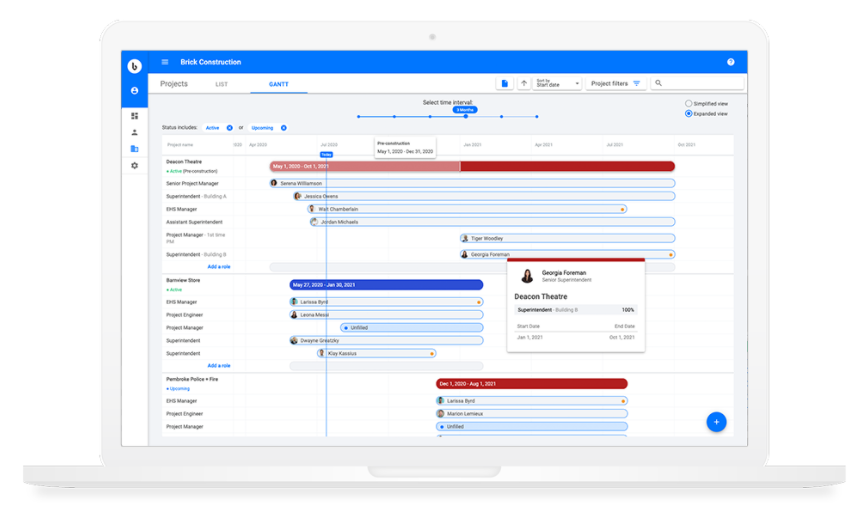
Task: Click the Pembroke Police + Fire project bar
Action: [531, 384]
